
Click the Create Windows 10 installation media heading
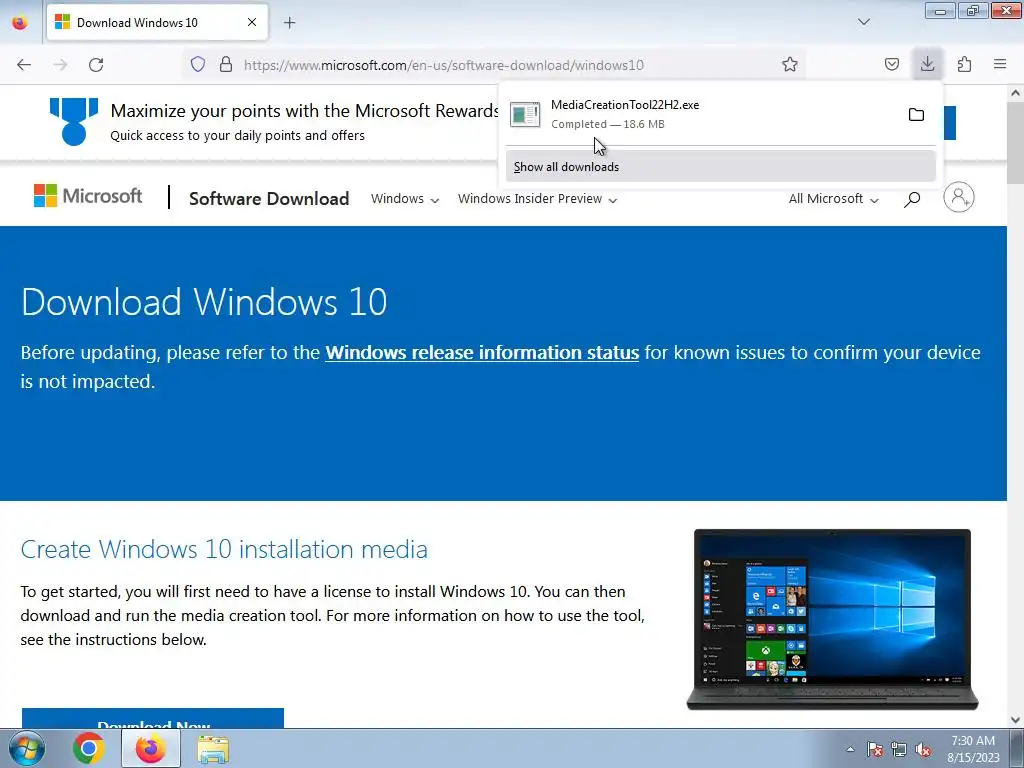pos(224,549)
